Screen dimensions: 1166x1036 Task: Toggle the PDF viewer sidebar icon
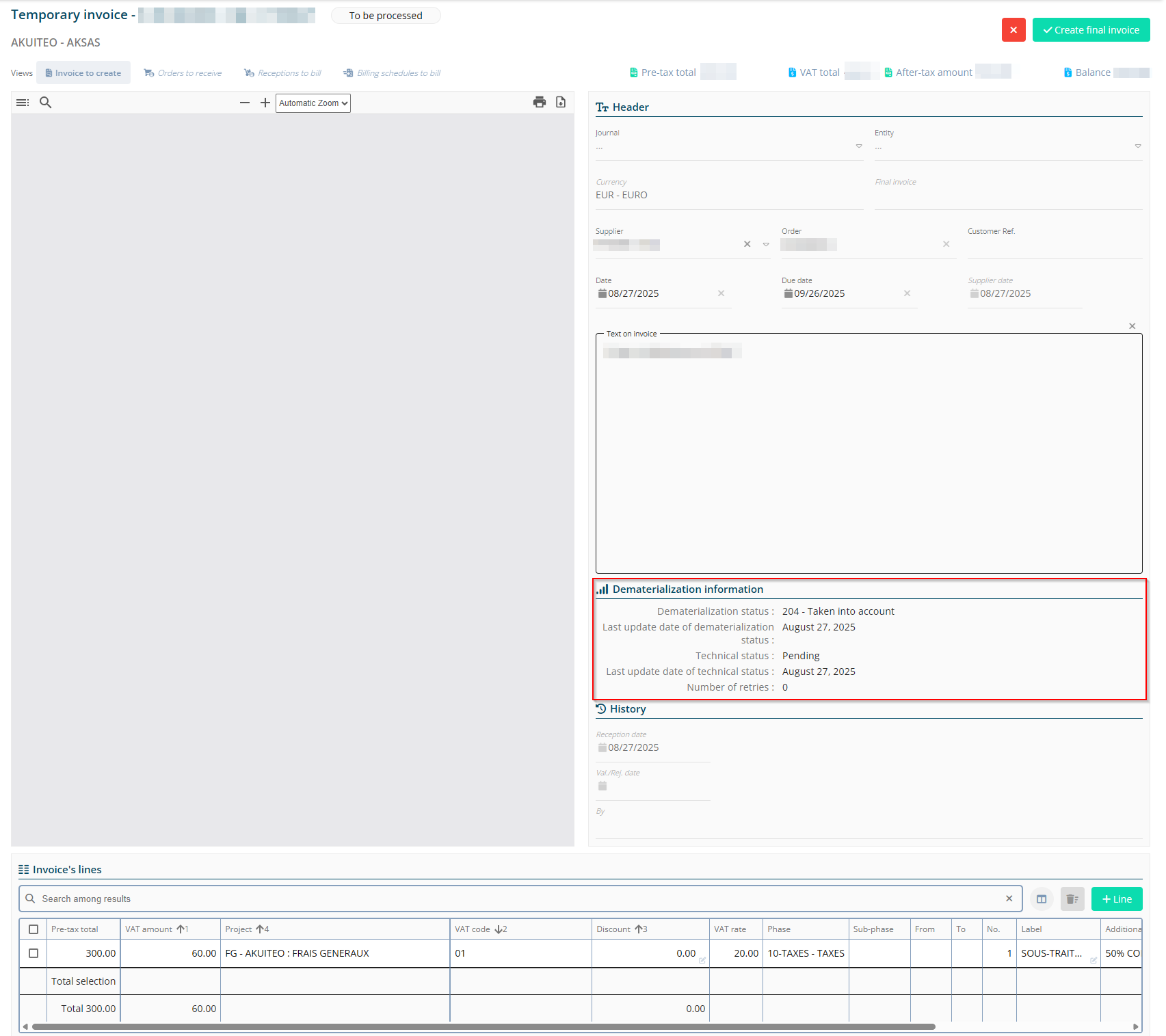[x=23, y=103]
